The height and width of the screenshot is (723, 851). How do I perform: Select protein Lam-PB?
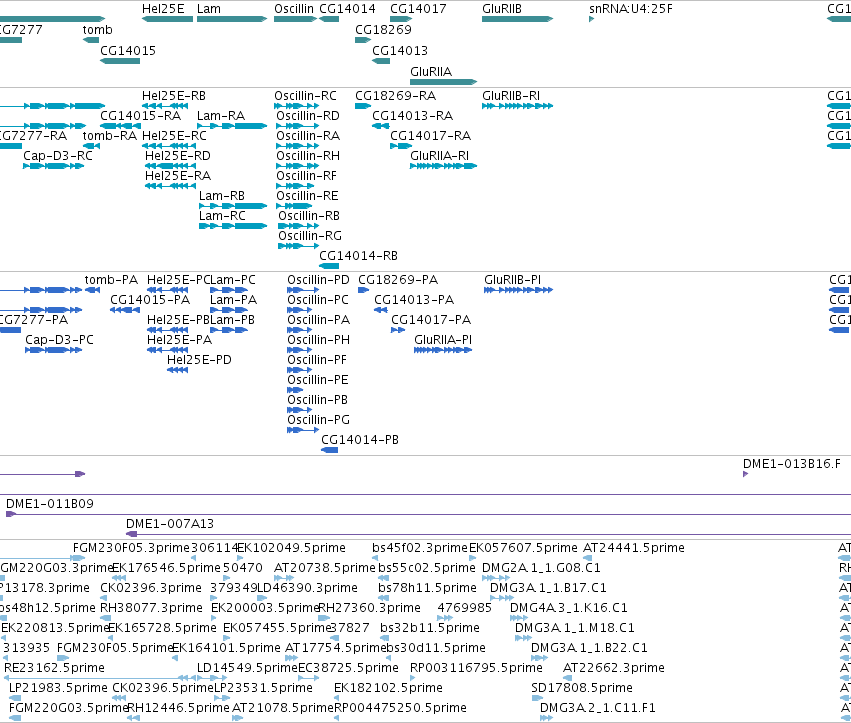[x=229, y=330]
